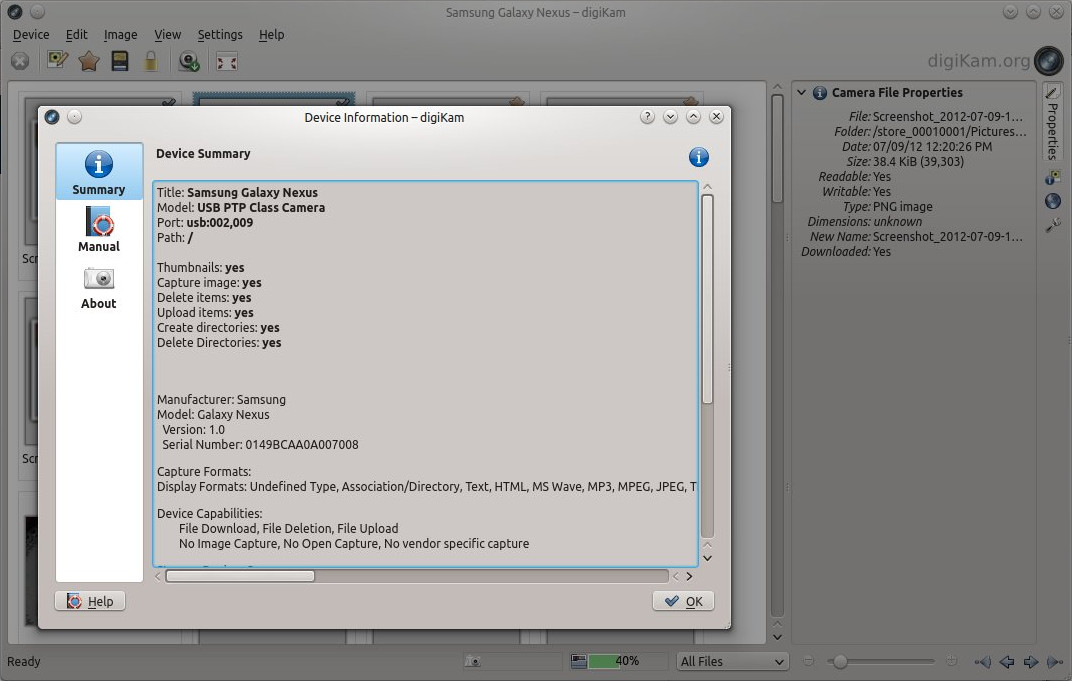Click the 'Title: Samsung Galaxy Nexus' line
Screen dimensions: 1072x681
(x=237, y=192)
